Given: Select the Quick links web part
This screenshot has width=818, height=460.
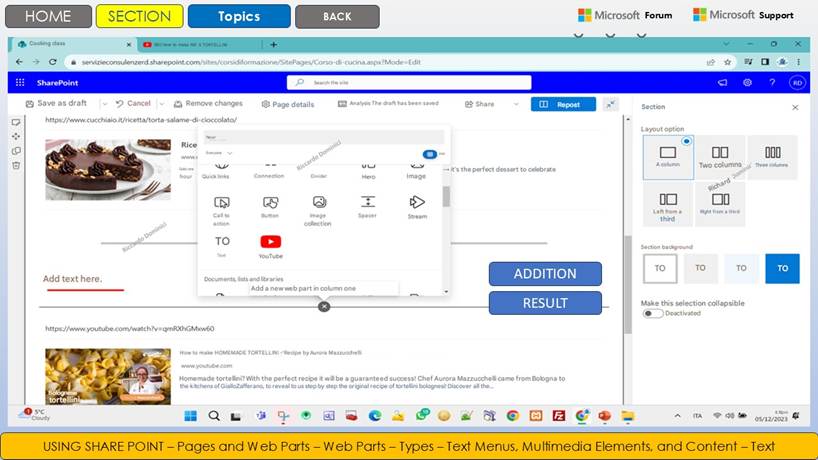Looking at the screenshot, I should tap(215, 171).
